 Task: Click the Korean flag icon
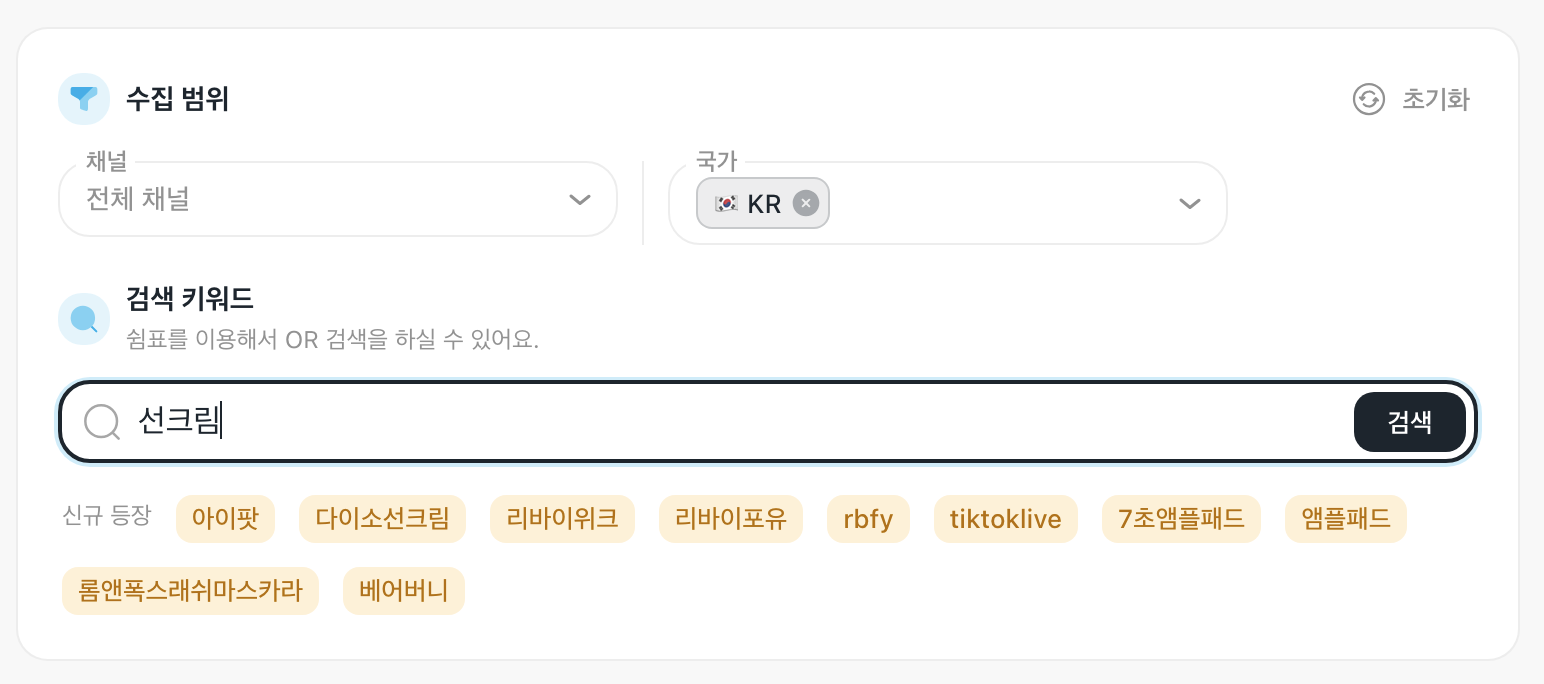click(x=726, y=203)
